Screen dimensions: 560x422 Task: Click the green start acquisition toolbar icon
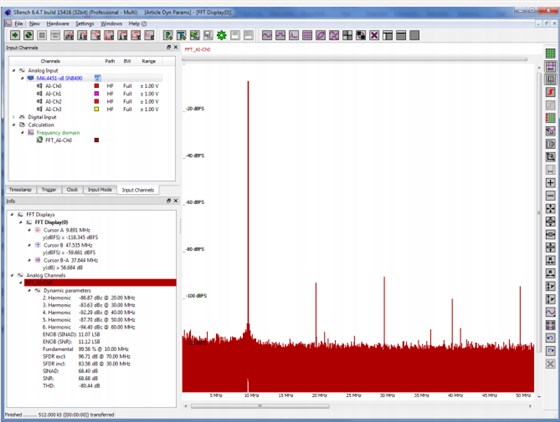pos(15,35)
